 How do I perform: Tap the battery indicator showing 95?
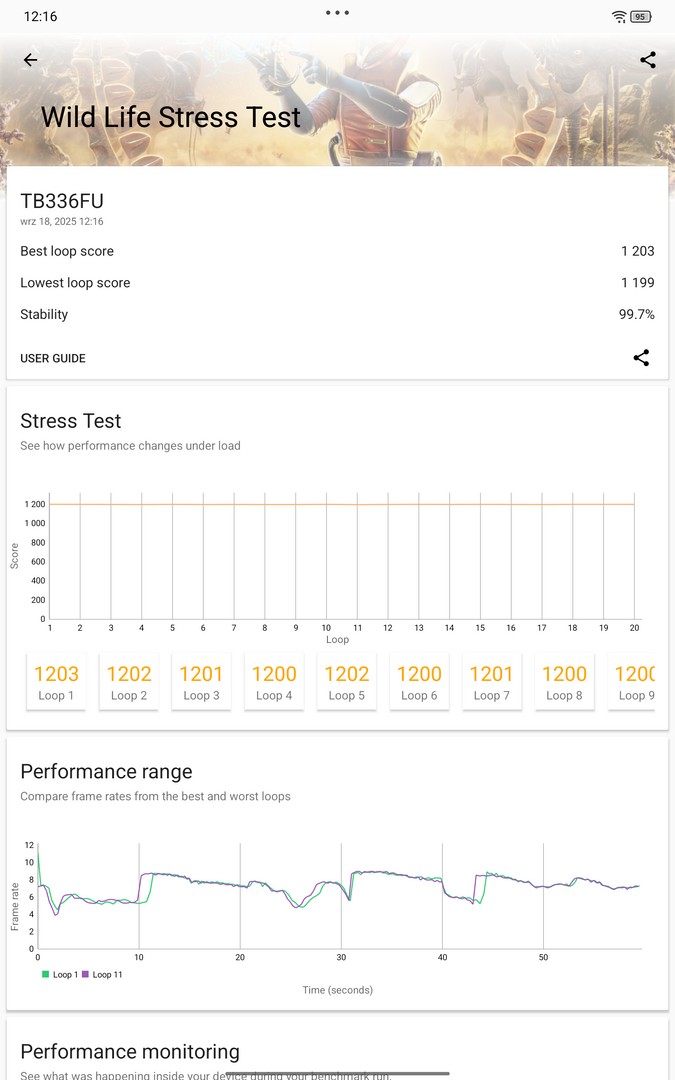coord(641,17)
